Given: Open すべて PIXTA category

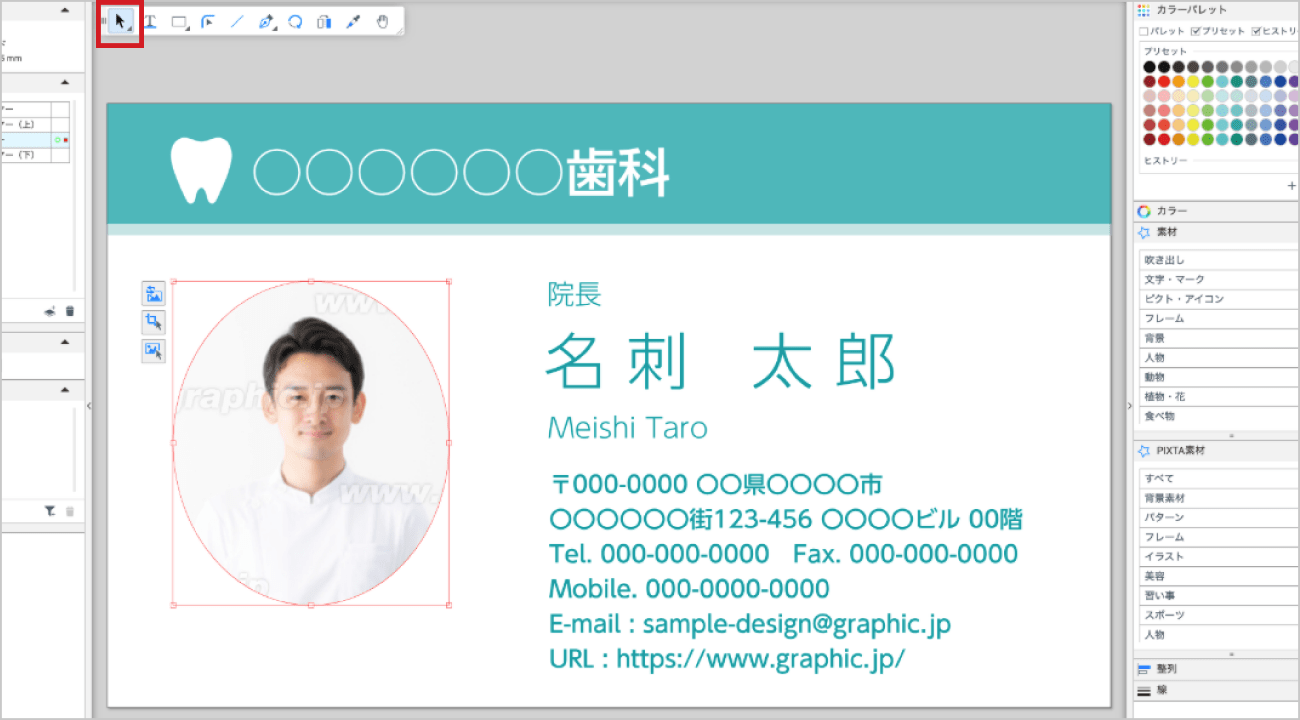Looking at the screenshot, I should 1219,479.
